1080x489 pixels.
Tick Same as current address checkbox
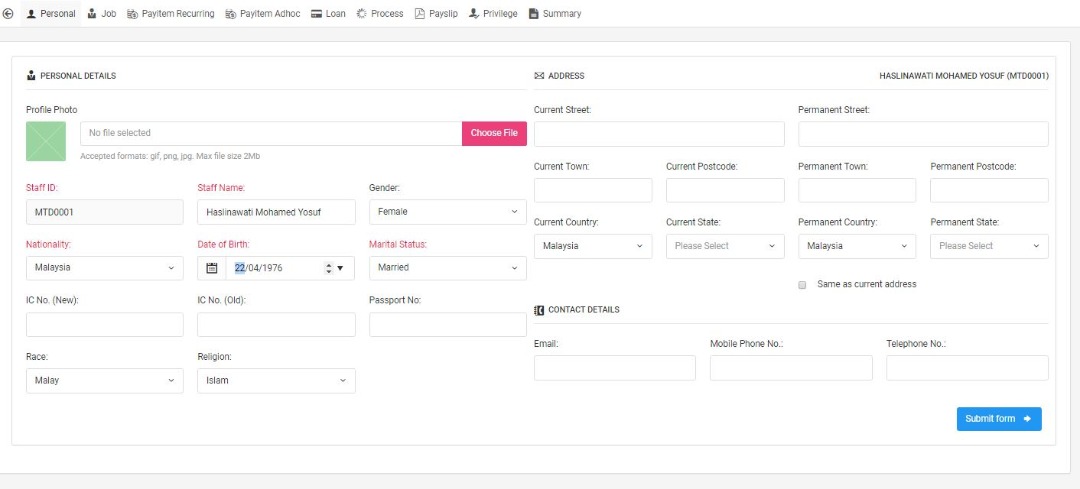pyautogui.click(x=802, y=285)
